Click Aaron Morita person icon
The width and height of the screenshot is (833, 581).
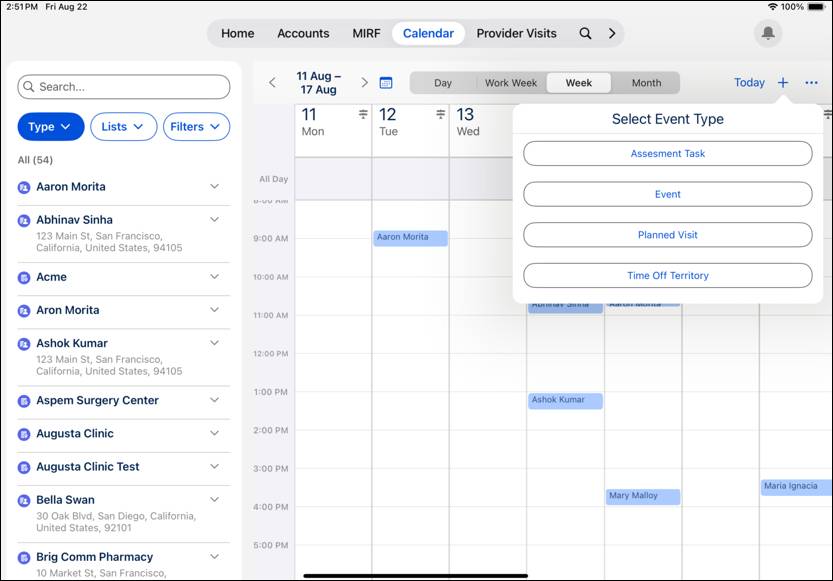[24, 187]
